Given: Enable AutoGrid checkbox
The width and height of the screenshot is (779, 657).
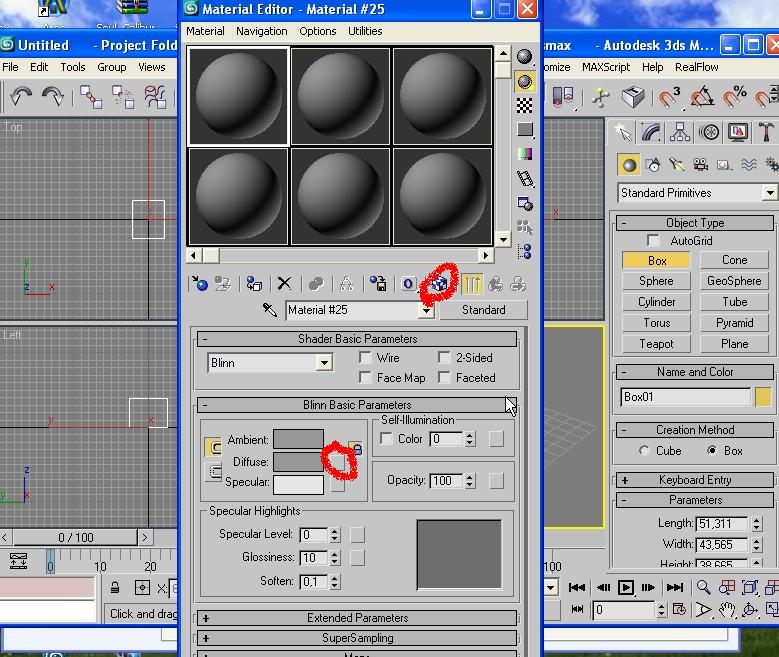Looking at the screenshot, I should click(x=654, y=241).
